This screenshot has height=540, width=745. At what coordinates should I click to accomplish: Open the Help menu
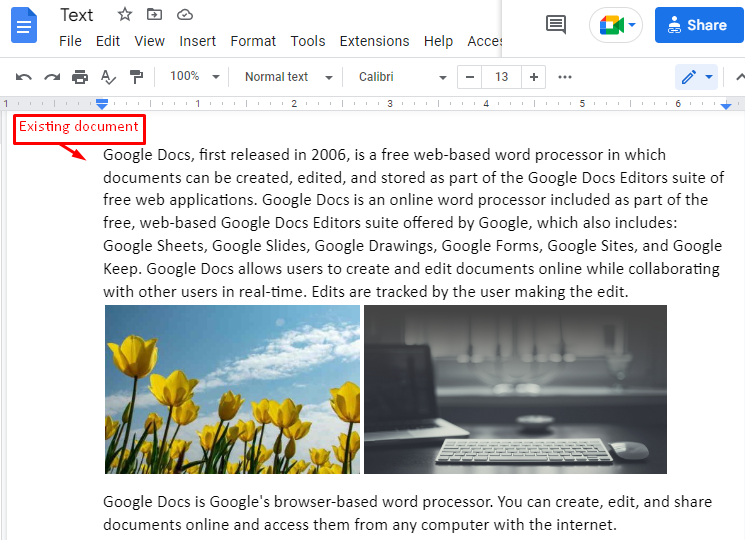tap(438, 41)
